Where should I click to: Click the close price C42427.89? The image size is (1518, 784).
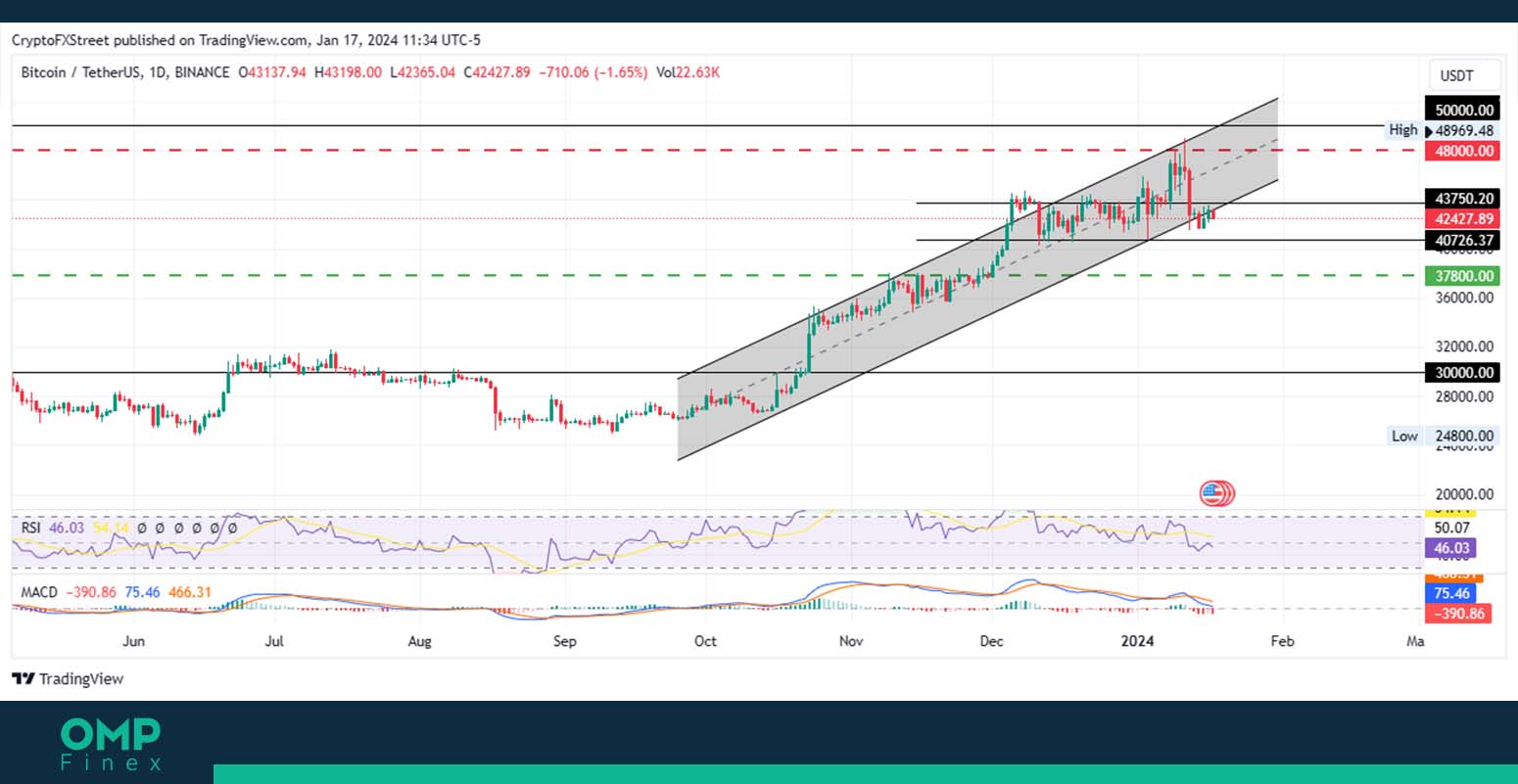click(497, 72)
